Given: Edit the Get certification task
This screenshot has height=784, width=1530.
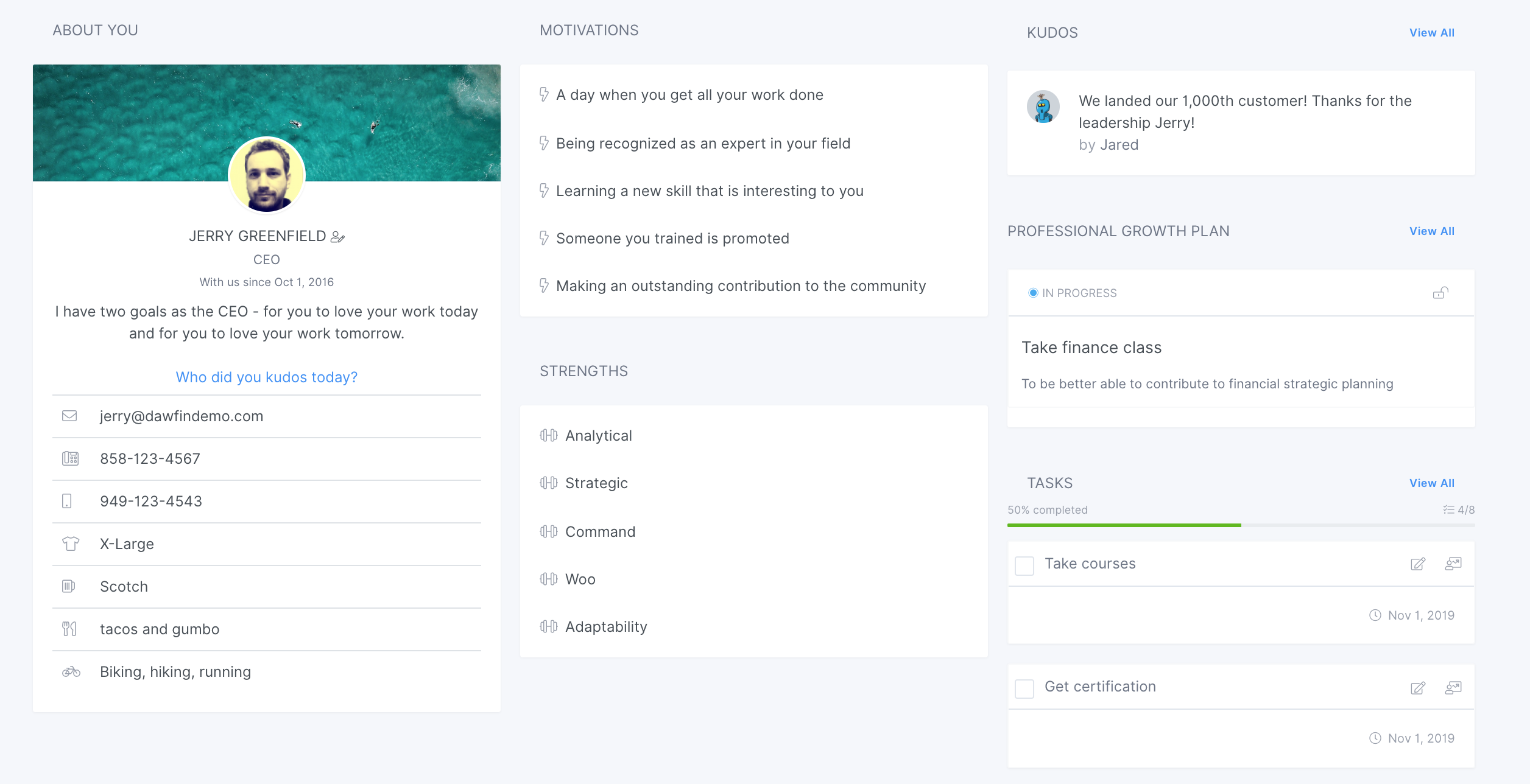Looking at the screenshot, I should [x=1418, y=688].
